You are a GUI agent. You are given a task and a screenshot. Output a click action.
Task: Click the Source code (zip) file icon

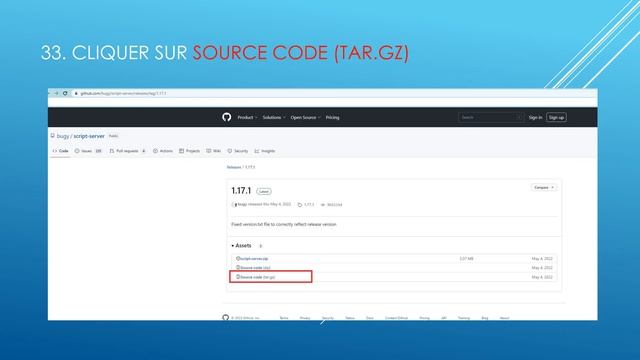click(238, 267)
